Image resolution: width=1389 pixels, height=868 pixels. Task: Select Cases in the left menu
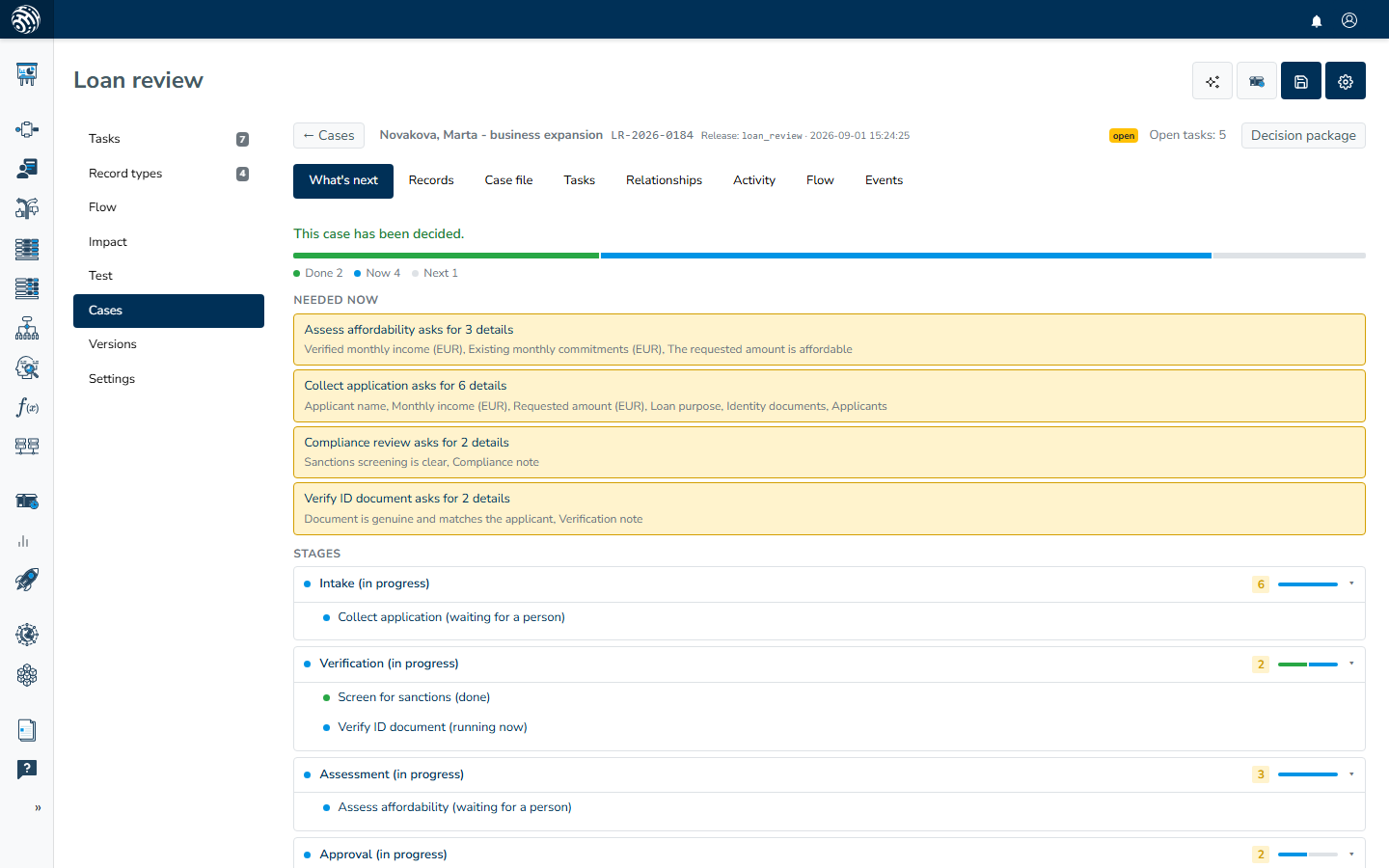coord(169,311)
